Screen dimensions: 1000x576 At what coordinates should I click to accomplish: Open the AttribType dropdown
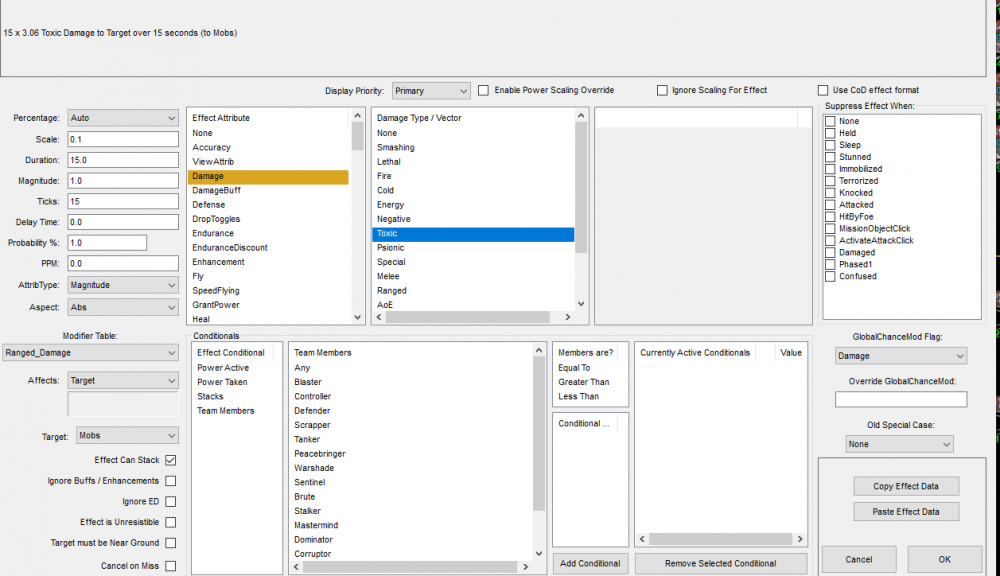pos(122,285)
